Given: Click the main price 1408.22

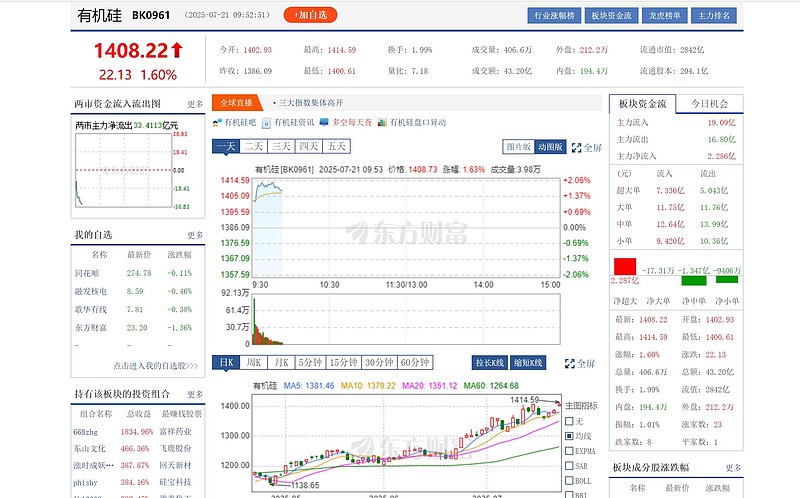Looking at the screenshot, I should [131, 51].
